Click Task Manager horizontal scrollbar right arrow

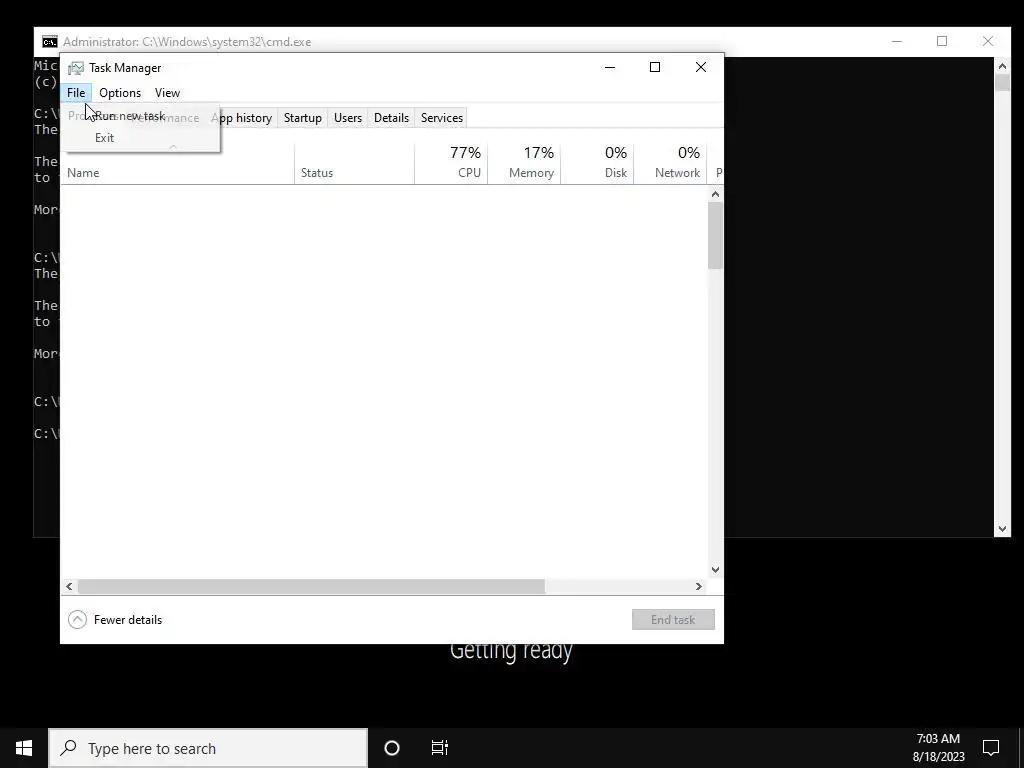[x=699, y=586]
